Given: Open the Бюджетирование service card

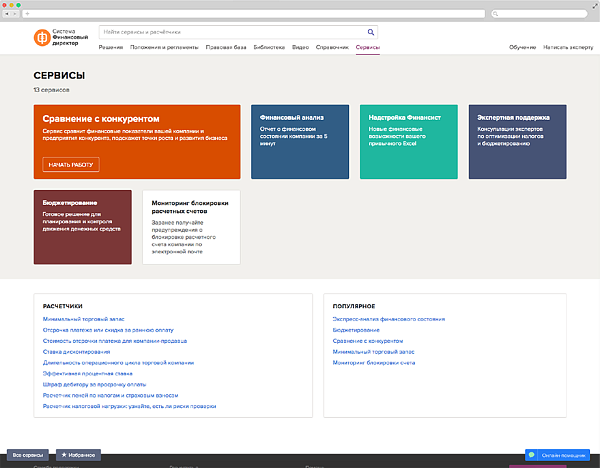Looking at the screenshot, I should (83, 227).
